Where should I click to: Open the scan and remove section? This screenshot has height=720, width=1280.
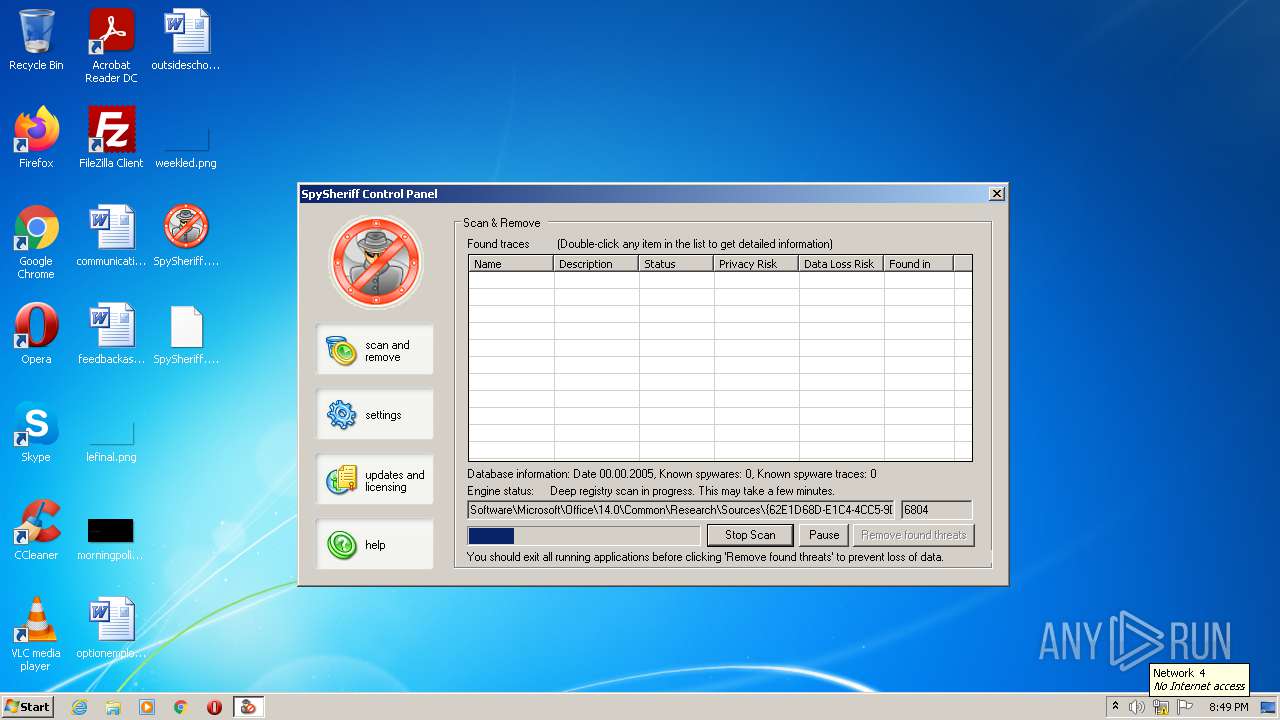[375, 350]
